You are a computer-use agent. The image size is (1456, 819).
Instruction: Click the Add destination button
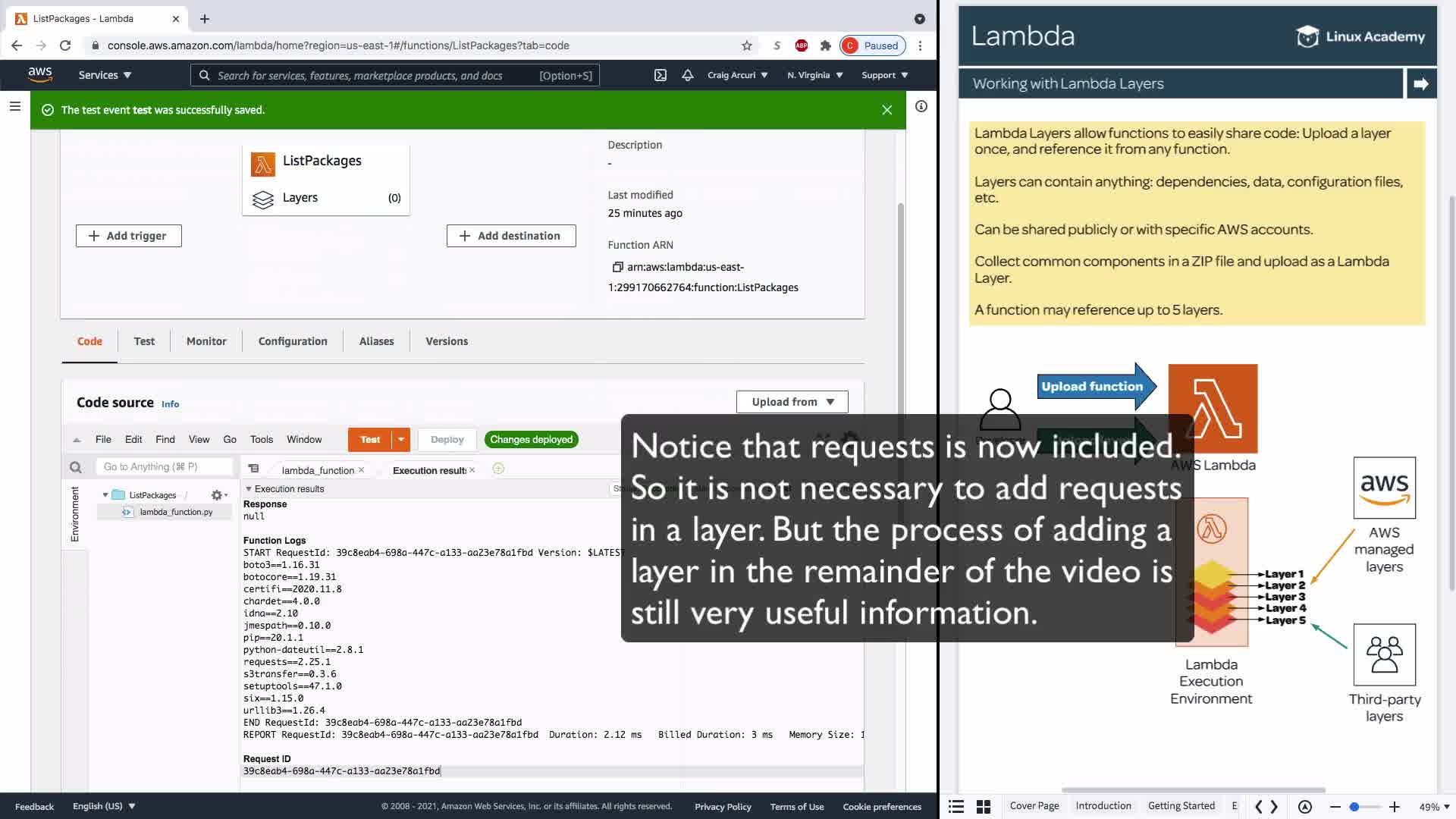tap(510, 236)
